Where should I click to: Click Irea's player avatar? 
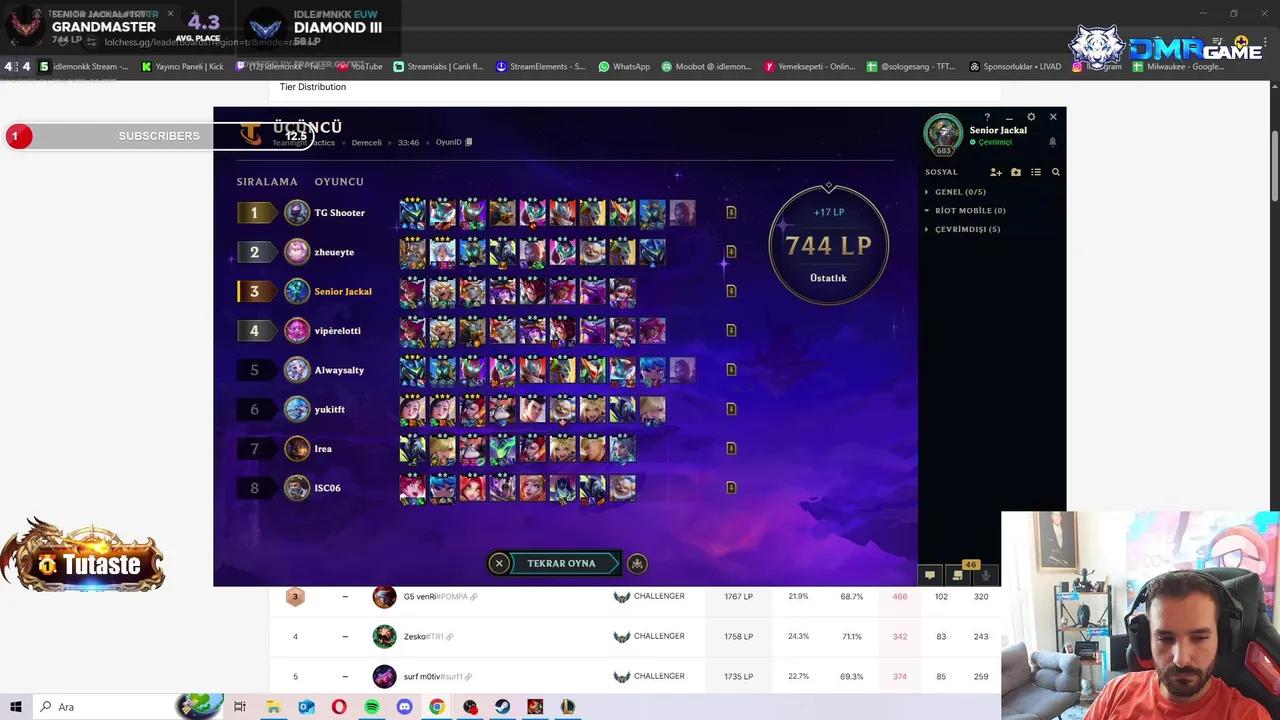click(x=297, y=449)
